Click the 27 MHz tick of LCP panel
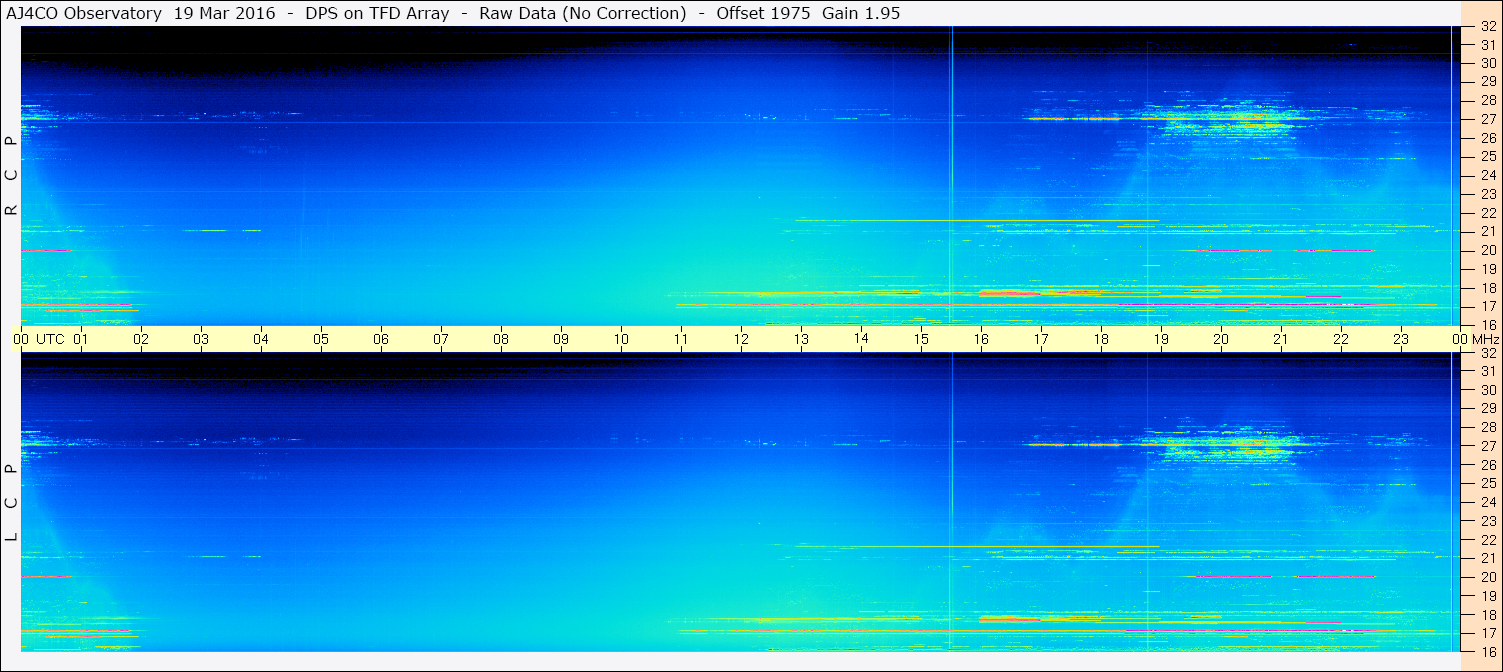1503x672 pixels. pos(1488,446)
